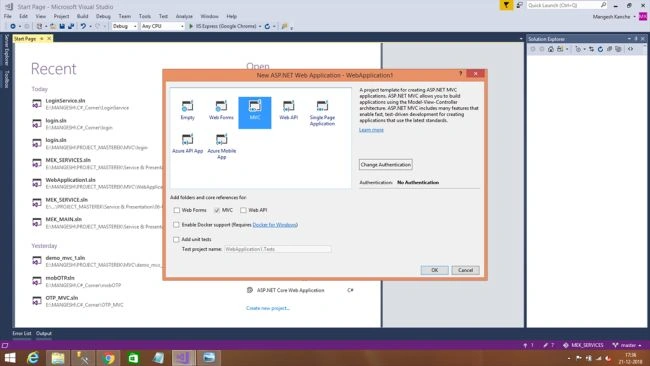Open Internet Explorer from taskbar
650x366 pixels.
(33, 358)
